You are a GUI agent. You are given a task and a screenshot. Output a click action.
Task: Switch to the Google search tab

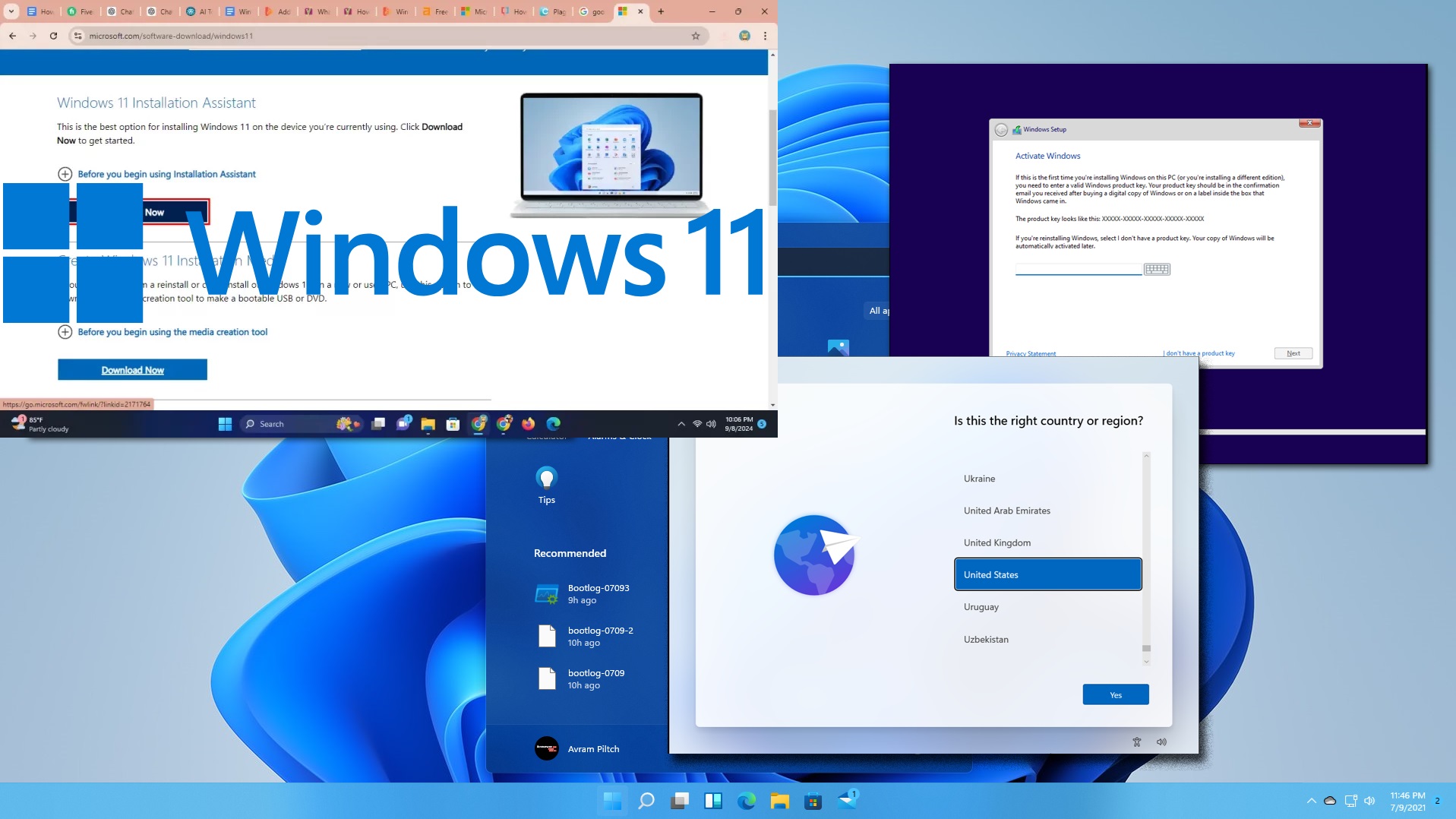[x=592, y=12]
